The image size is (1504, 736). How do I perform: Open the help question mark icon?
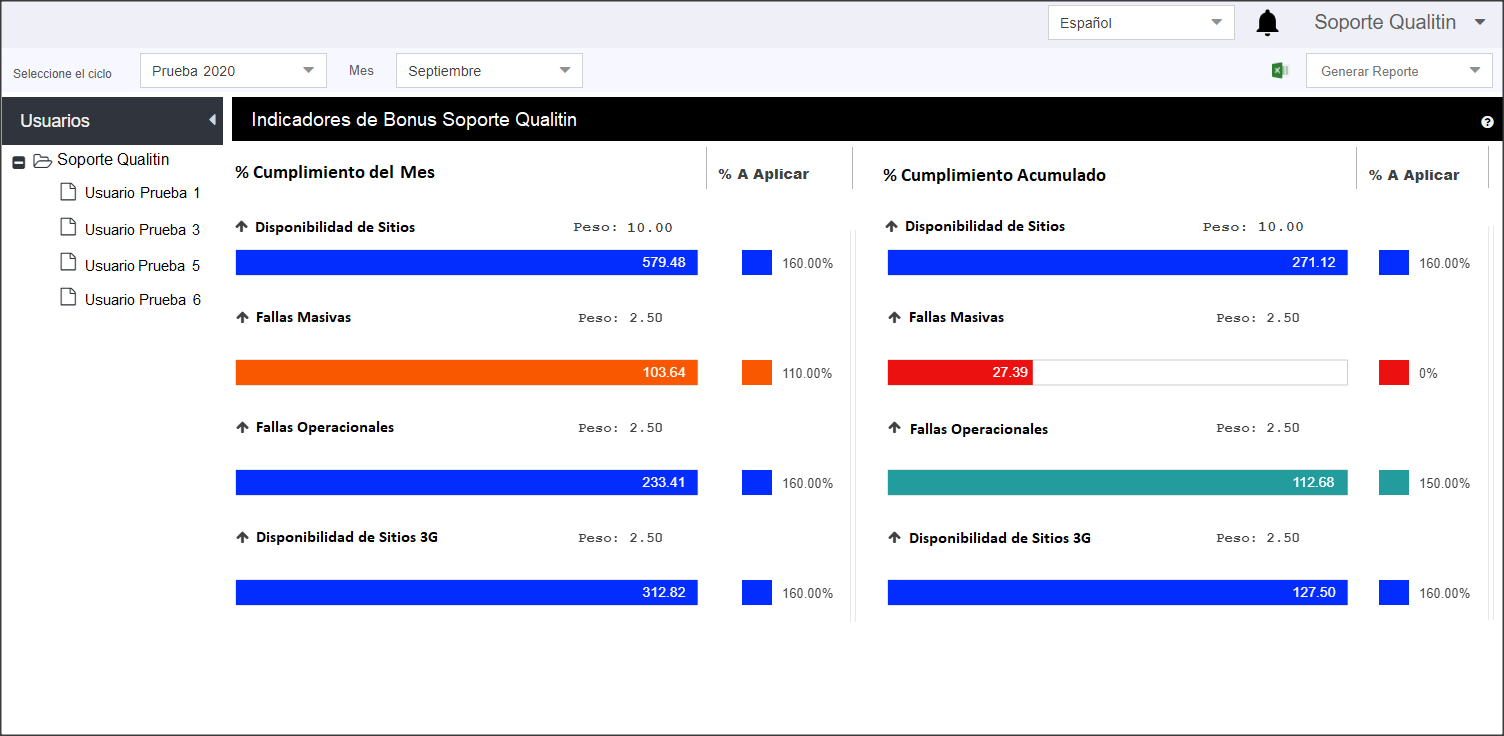(1487, 122)
